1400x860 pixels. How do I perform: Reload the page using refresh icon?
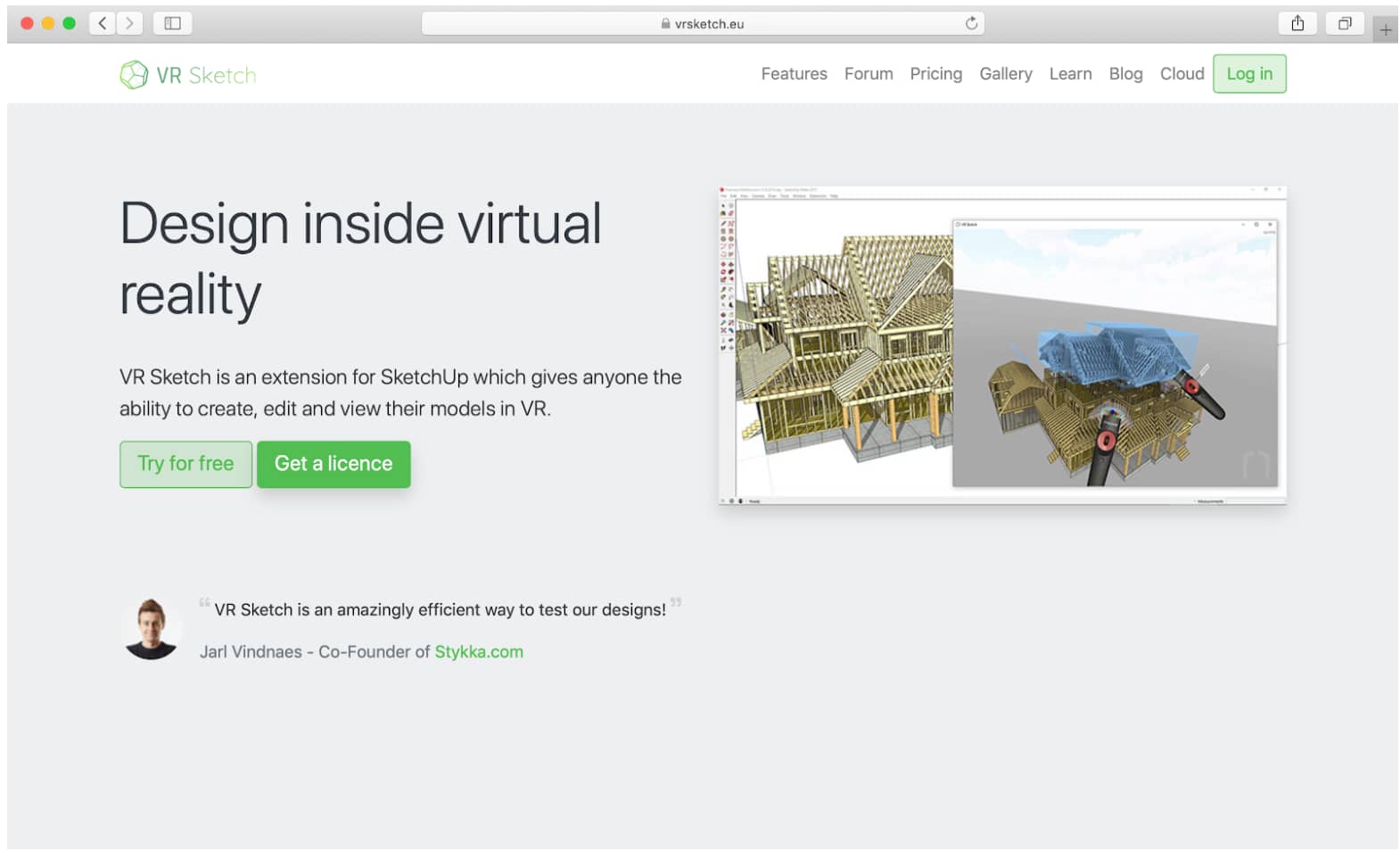(x=971, y=23)
